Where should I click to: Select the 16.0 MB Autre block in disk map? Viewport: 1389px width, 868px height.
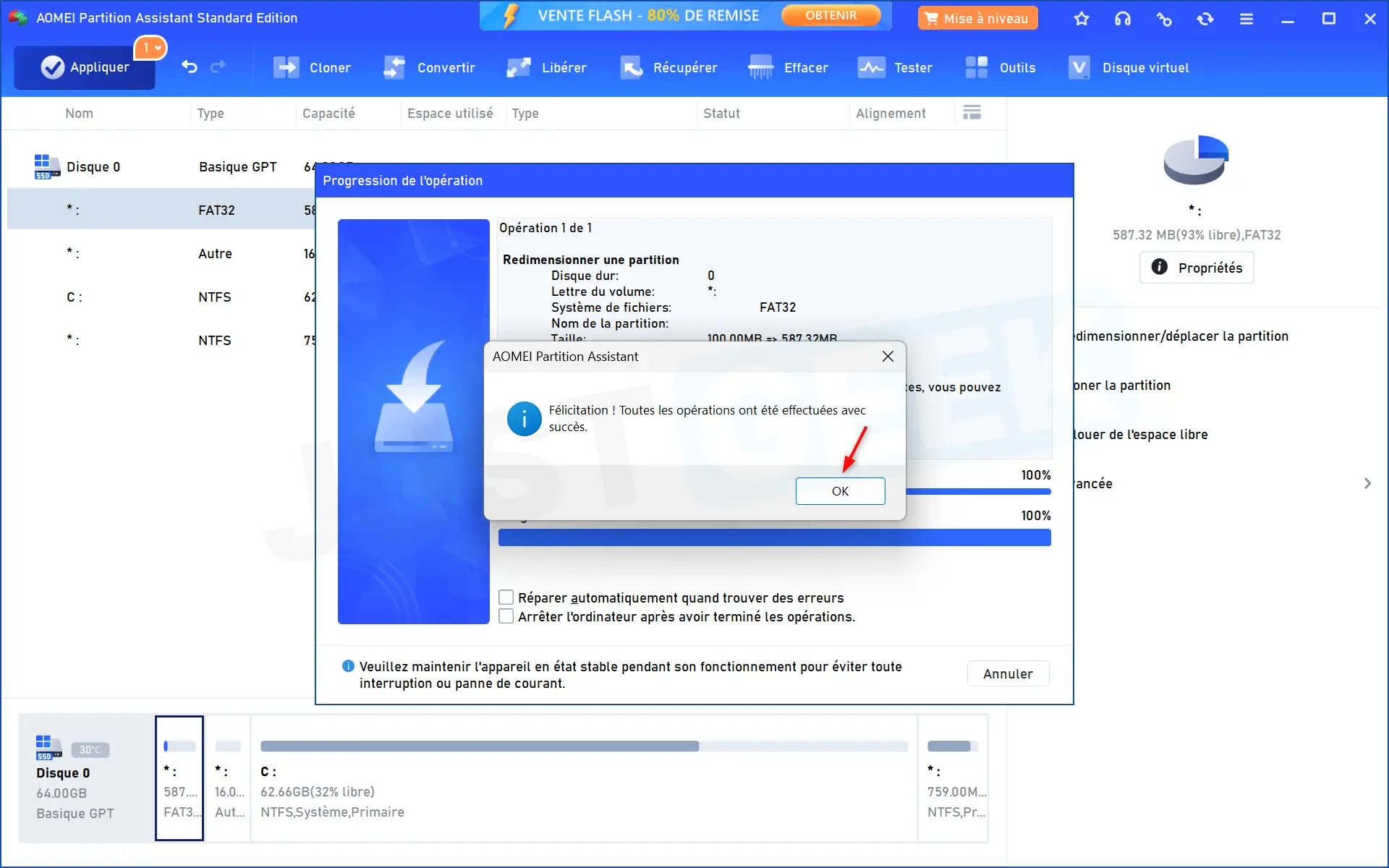click(229, 778)
